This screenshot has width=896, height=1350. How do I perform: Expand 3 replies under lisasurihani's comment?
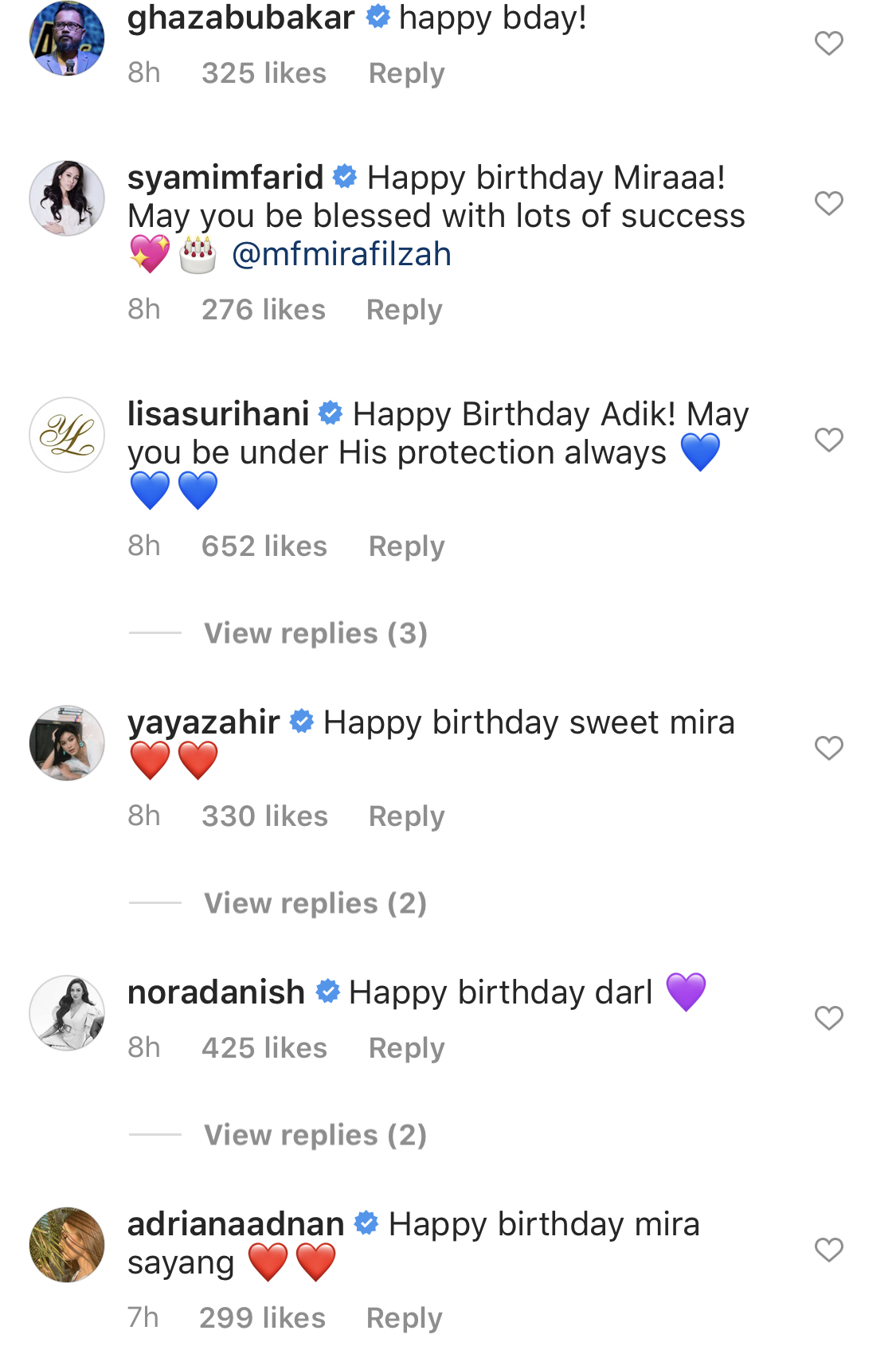click(315, 633)
